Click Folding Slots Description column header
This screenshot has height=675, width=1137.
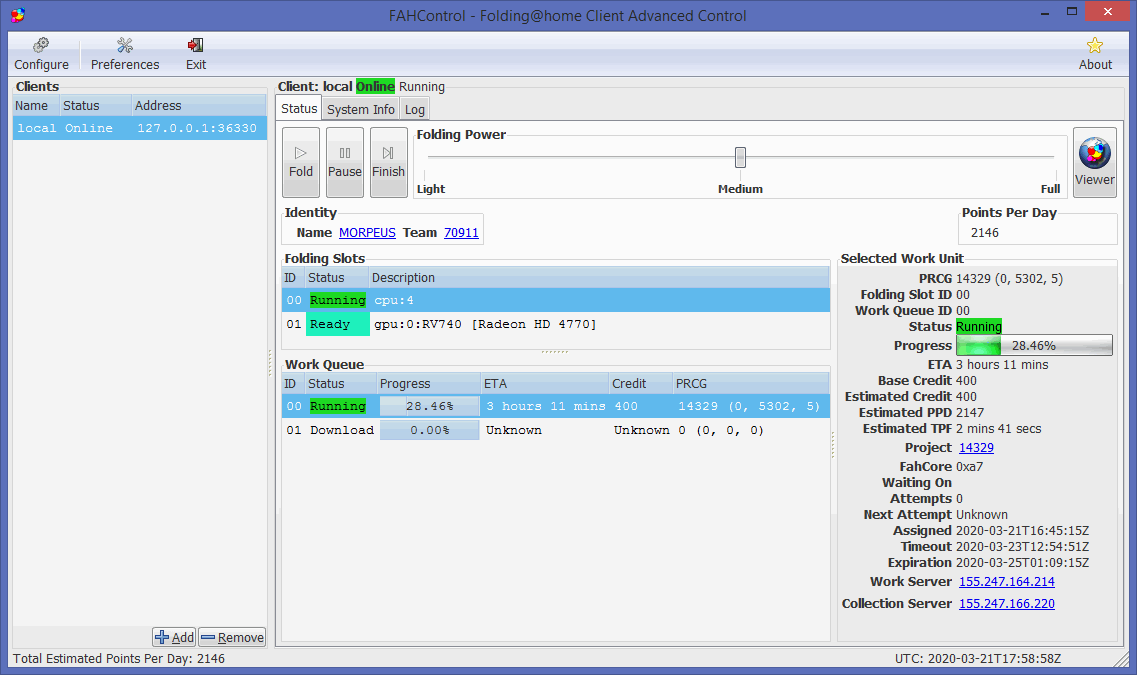click(599, 278)
